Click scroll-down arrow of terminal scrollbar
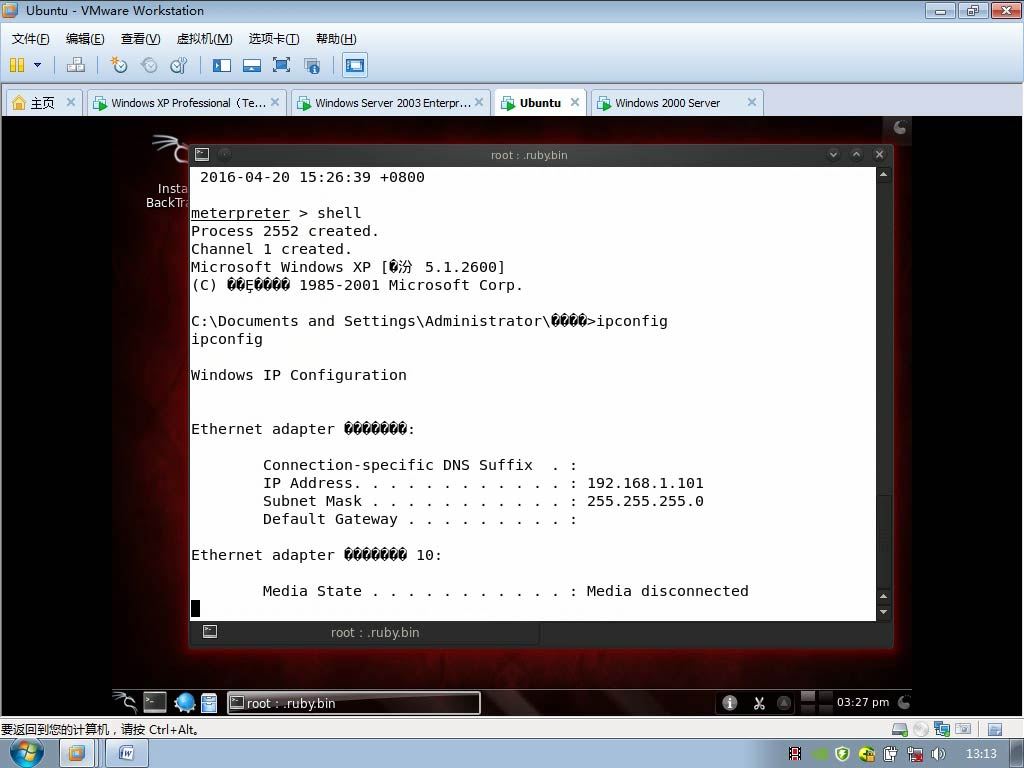The height and width of the screenshot is (768, 1024). (884, 612)
